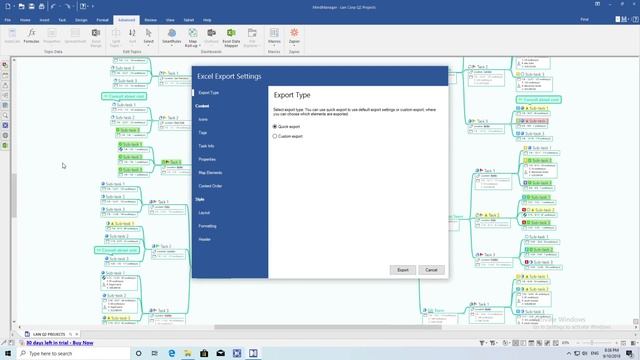The image size is (640, 360).
Task: Click the Cancel button in dialog
Action: coord(431,270)
